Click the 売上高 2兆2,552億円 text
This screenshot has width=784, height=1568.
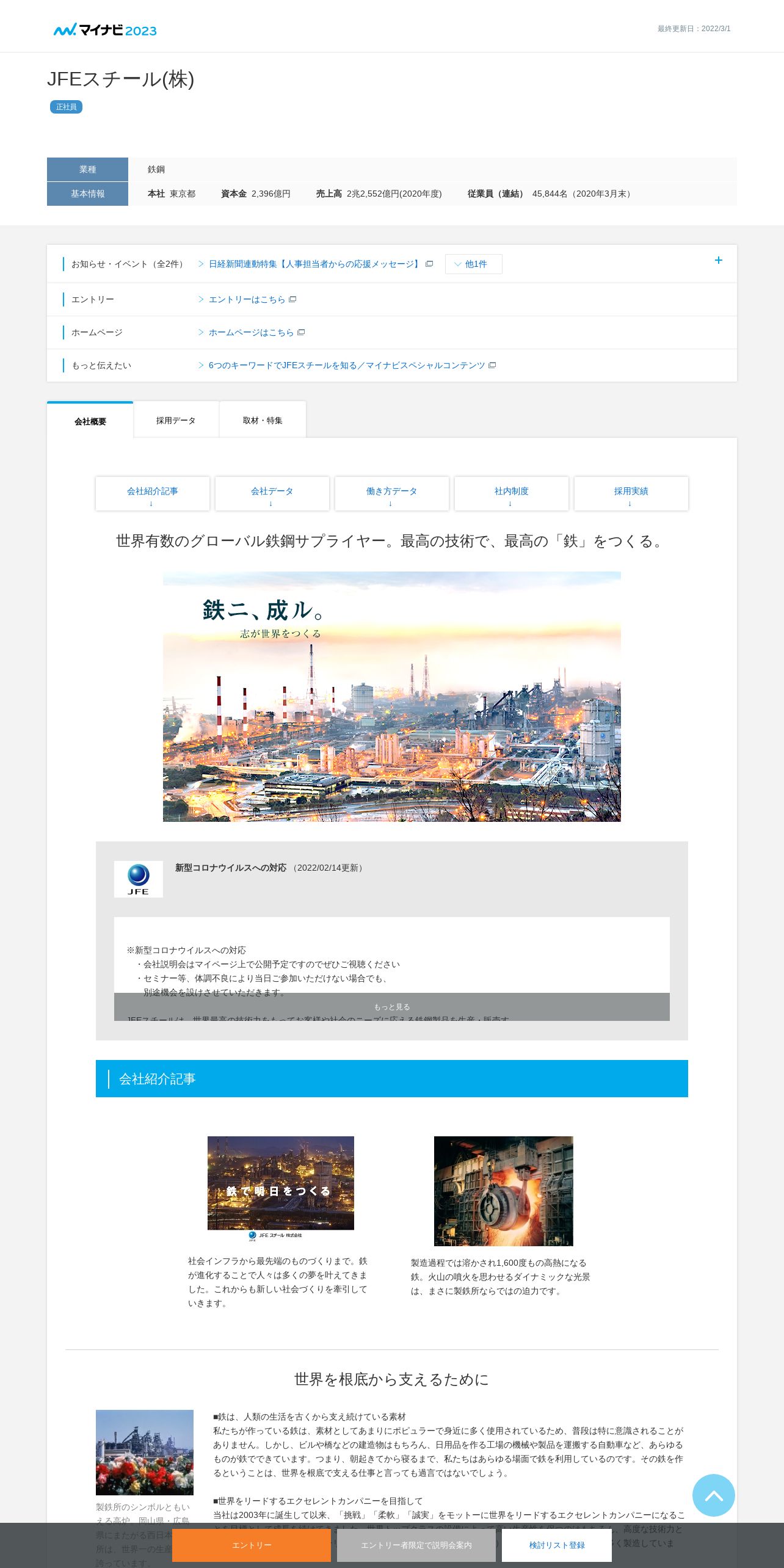tap(379, 194)
